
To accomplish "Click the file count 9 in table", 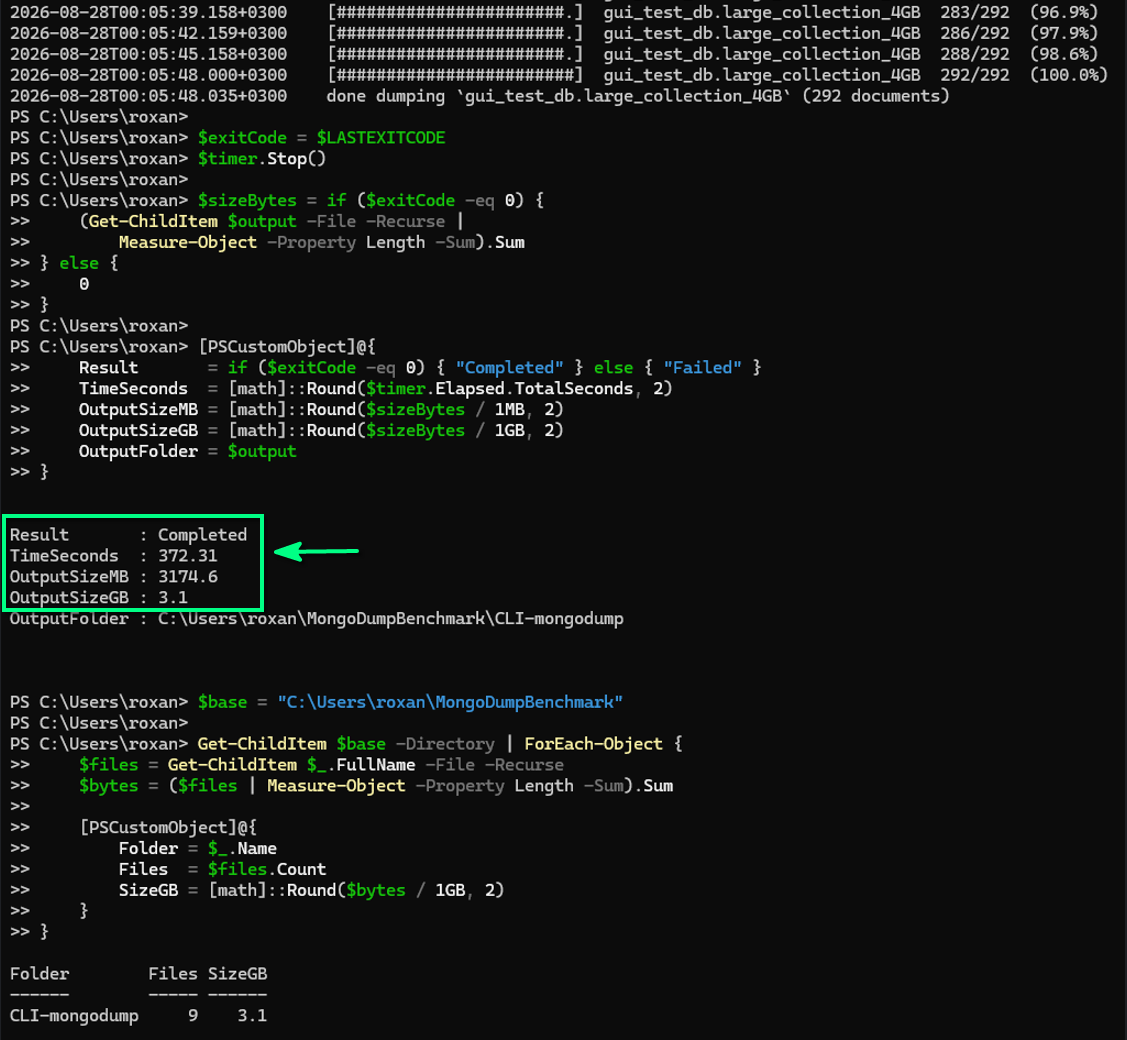I will pos(193,1016).
